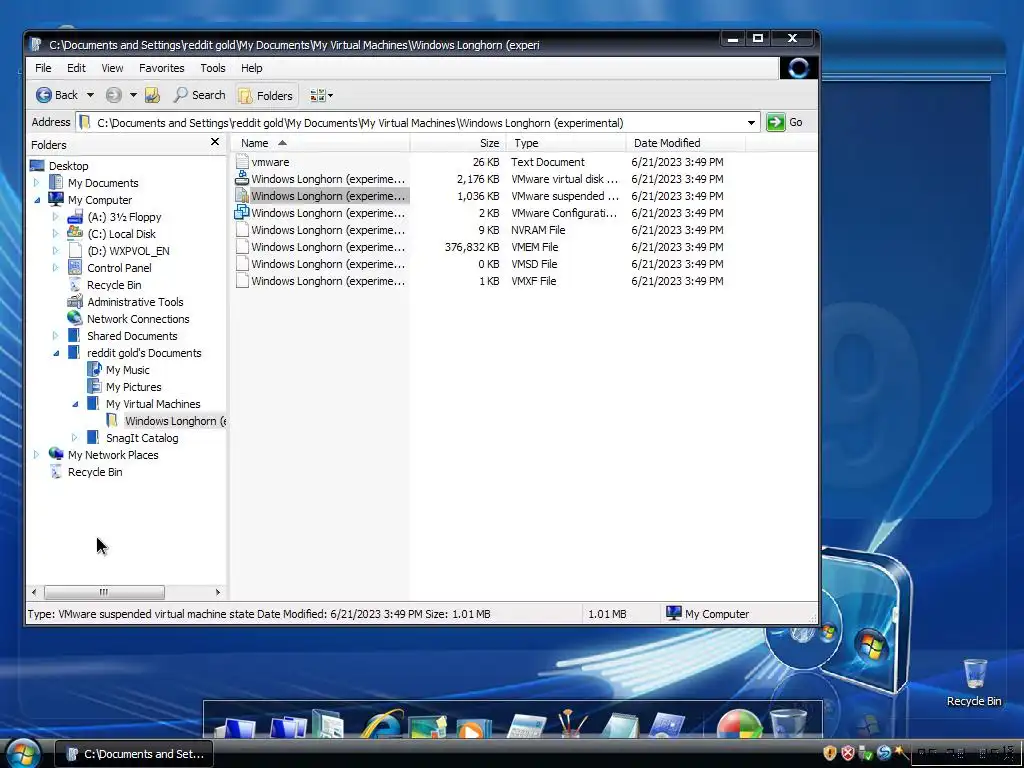Viewport: 1024px width, 768px height.
Task: Click inside the Address path field
Action: [x=418, y=123]
